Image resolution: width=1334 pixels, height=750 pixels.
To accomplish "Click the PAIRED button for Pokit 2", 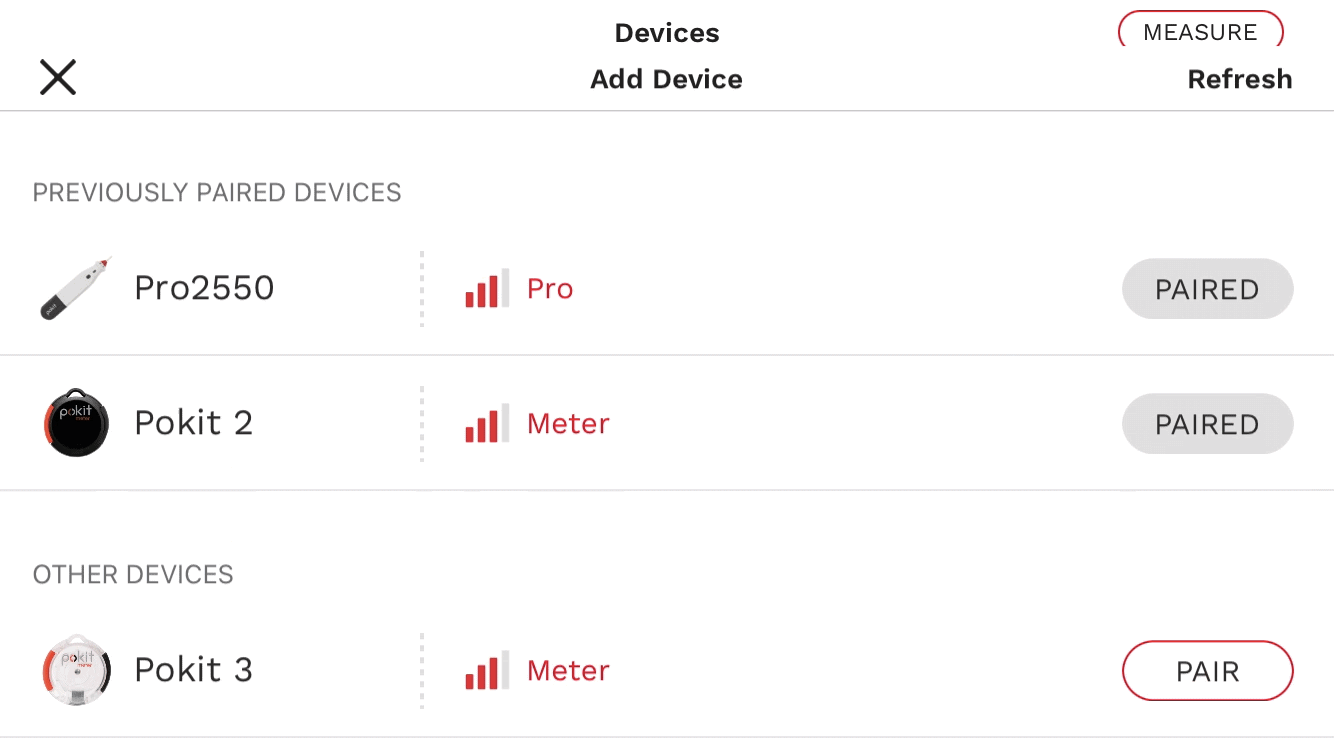I will 1207,424.
